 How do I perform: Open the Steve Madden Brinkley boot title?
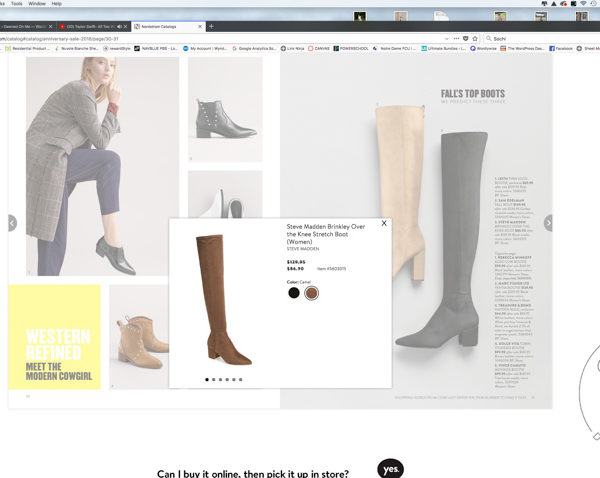tap(326, 234)
